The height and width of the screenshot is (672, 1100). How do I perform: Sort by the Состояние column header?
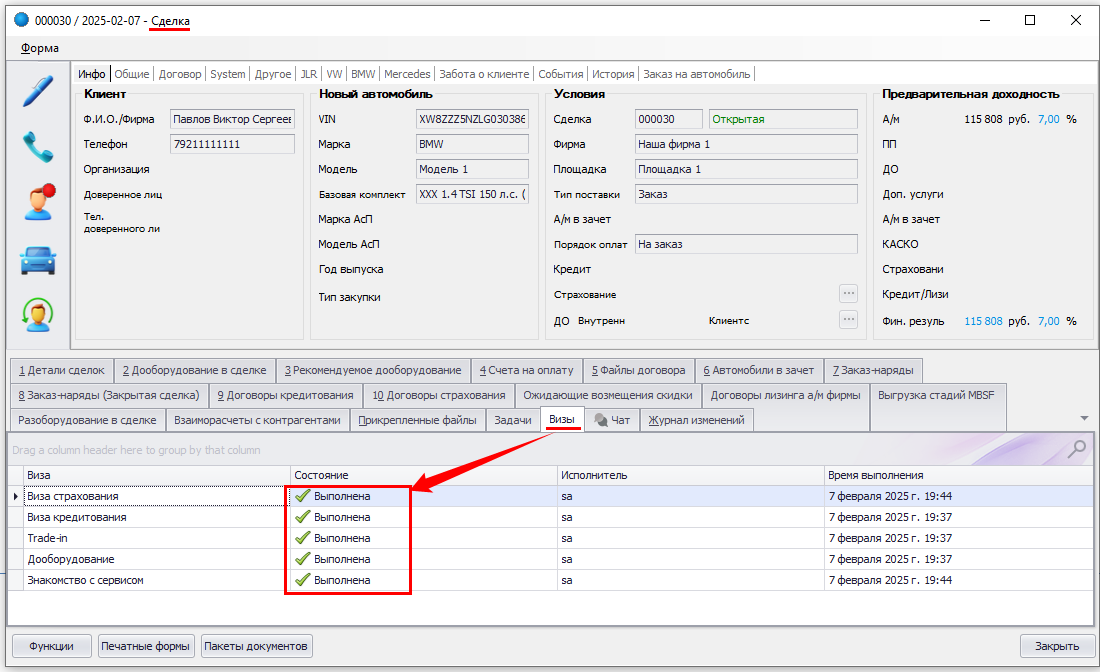[x=423, y=475]
